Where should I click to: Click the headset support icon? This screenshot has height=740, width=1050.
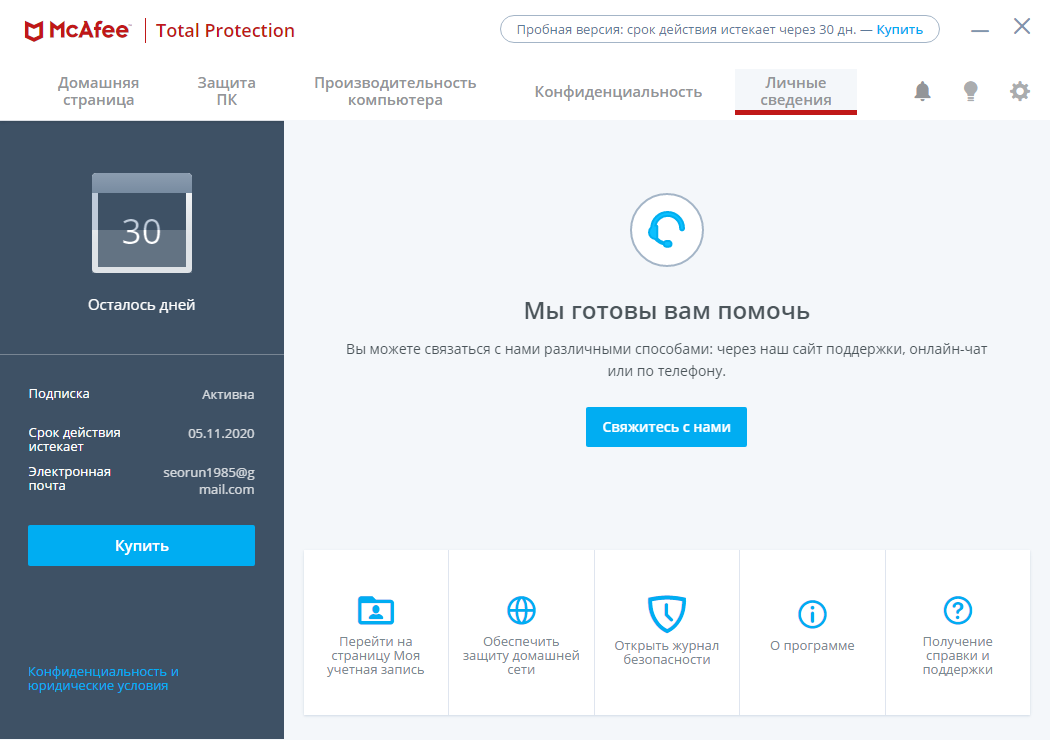click(666, 230)
